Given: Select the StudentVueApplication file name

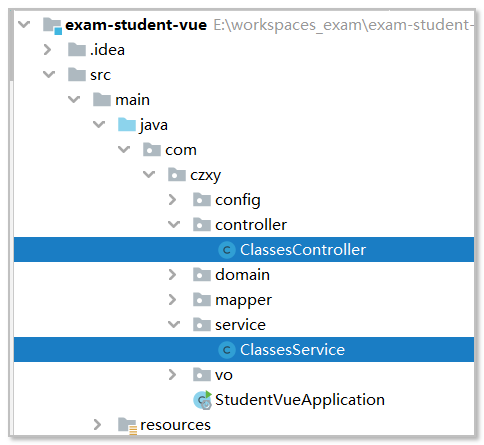Looking at the screenshot, I should click(x=300, y=400).
